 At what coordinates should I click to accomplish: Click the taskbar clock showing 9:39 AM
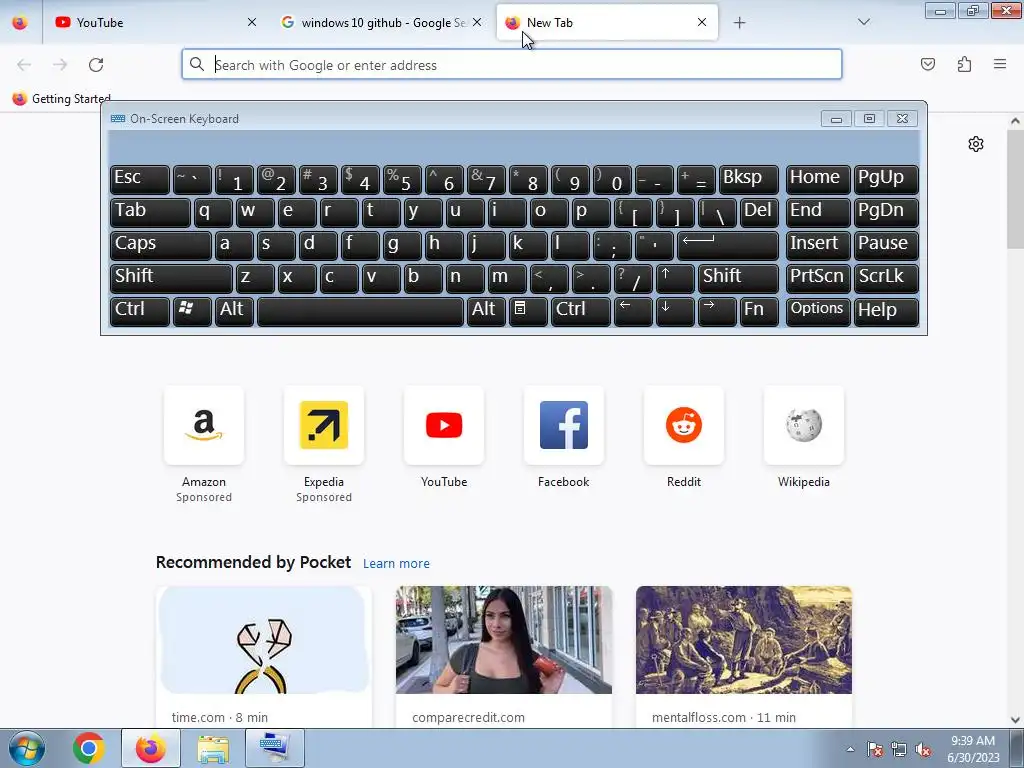pyautogui.click(x=972, y=749)
